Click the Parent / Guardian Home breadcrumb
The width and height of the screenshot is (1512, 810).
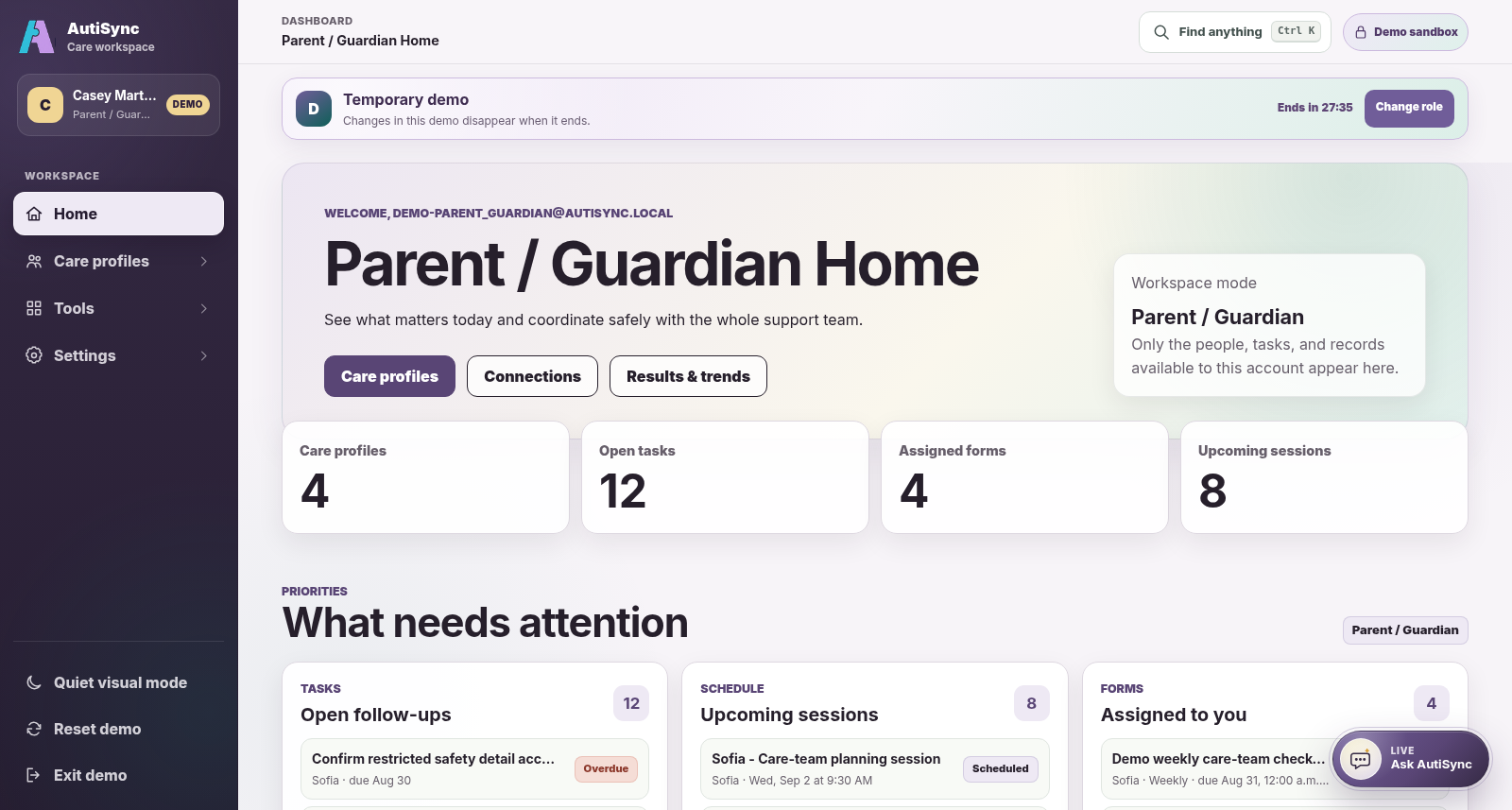tap(360, 41)
